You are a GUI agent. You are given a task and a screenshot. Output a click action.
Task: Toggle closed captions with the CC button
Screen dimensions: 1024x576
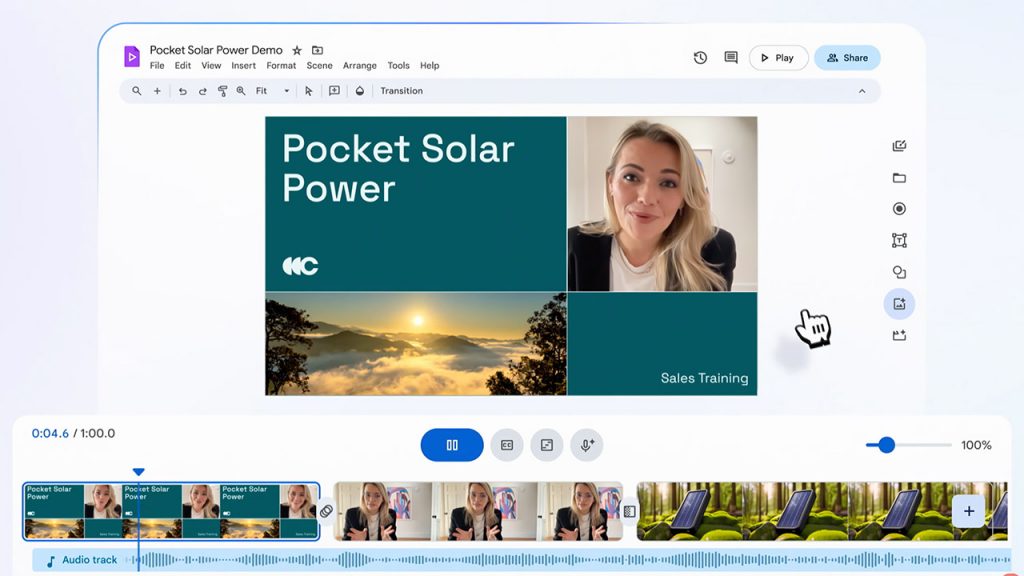[507, 445]
